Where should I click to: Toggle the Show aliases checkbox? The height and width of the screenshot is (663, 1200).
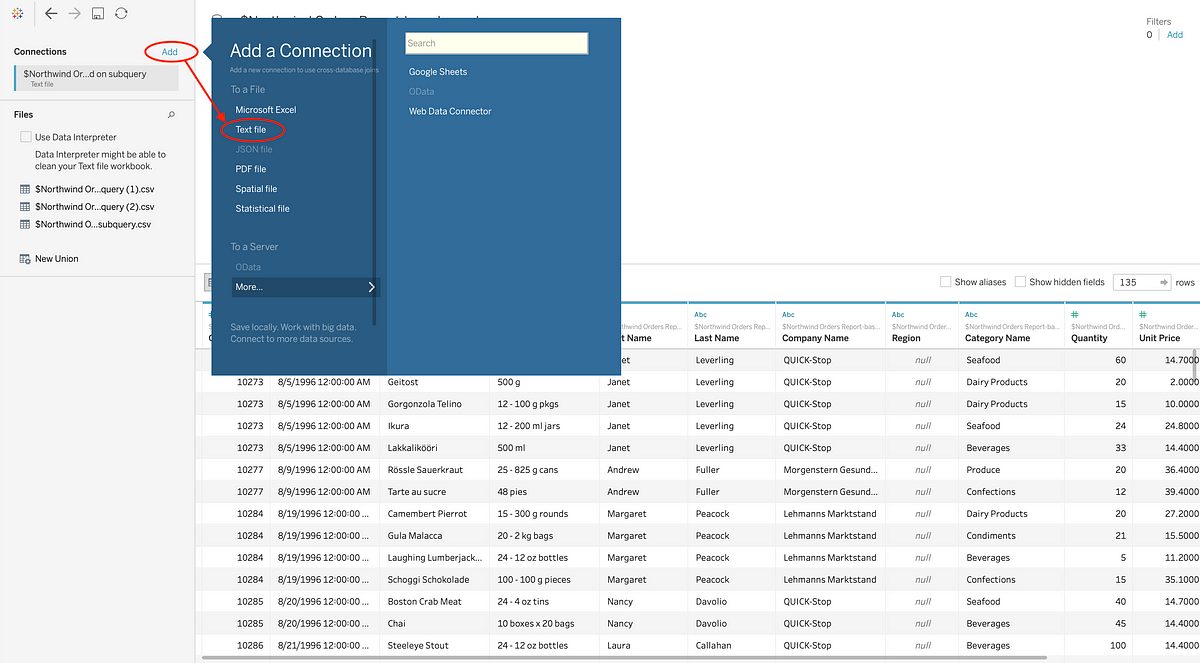point(946,282)
